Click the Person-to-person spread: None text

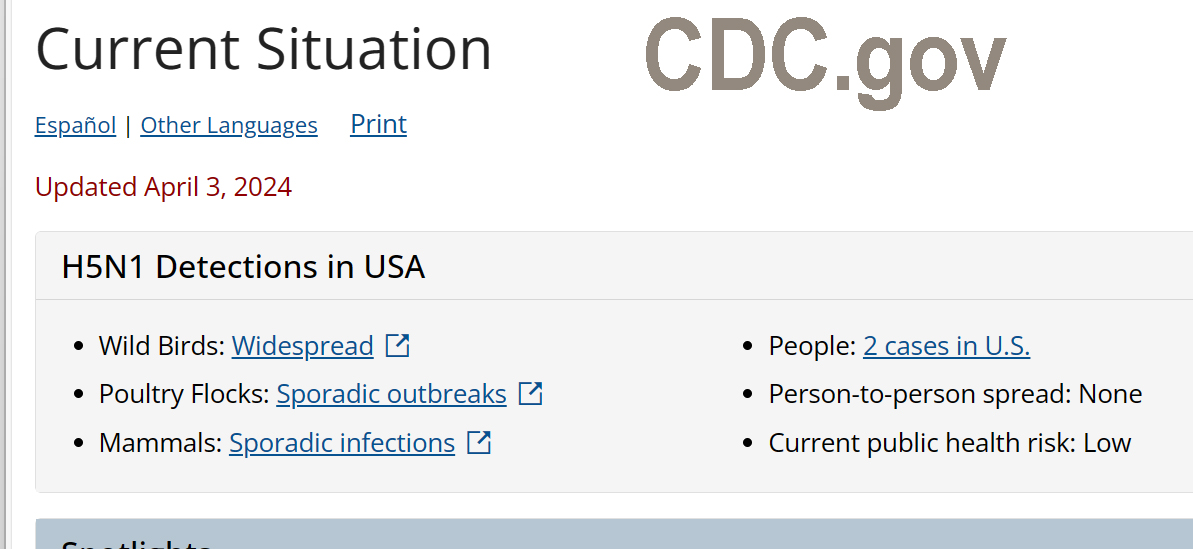click(x=955, y=394)
